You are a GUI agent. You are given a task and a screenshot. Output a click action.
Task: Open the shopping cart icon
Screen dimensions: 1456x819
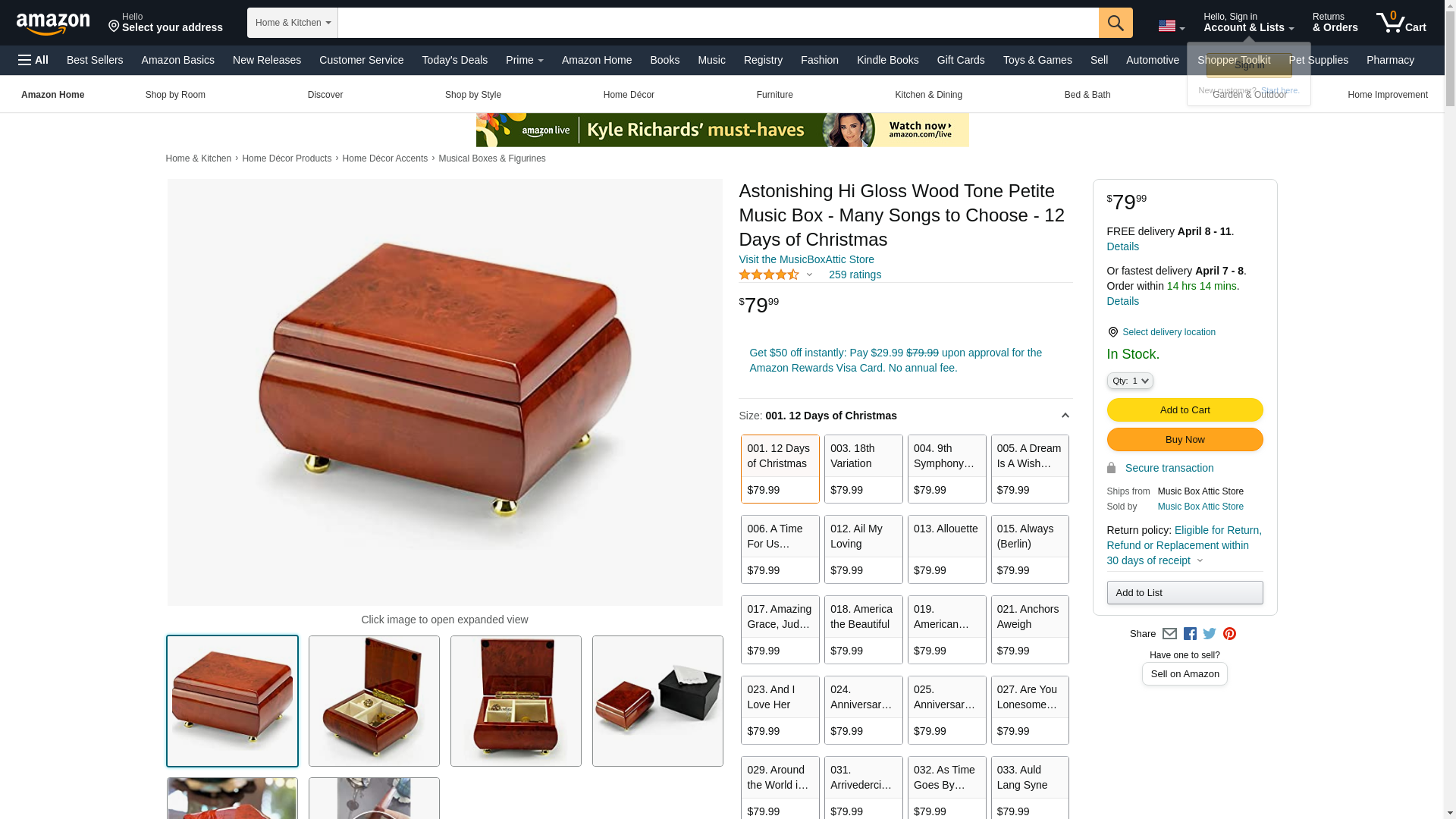[1401, 23]
